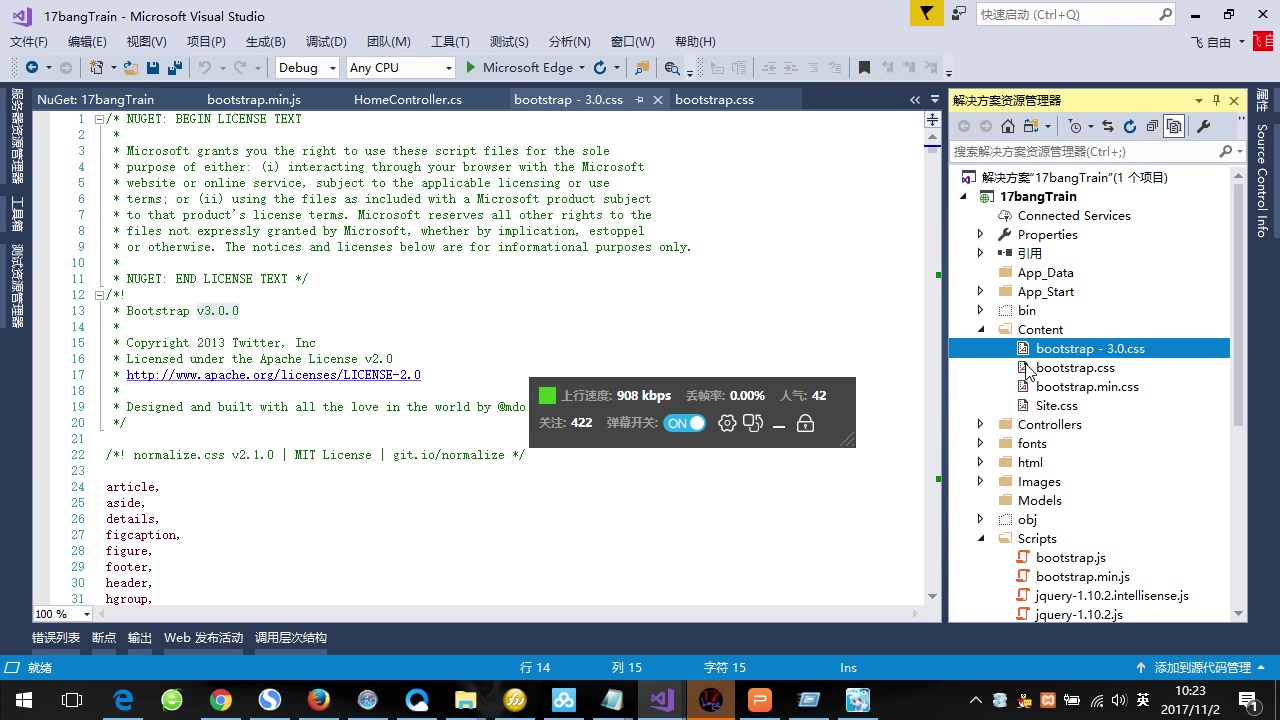Image resolution: width=1280 pixels, height=720 pixels.
Task: Click the Undo toolbar arrow
Action: (204, 68)
